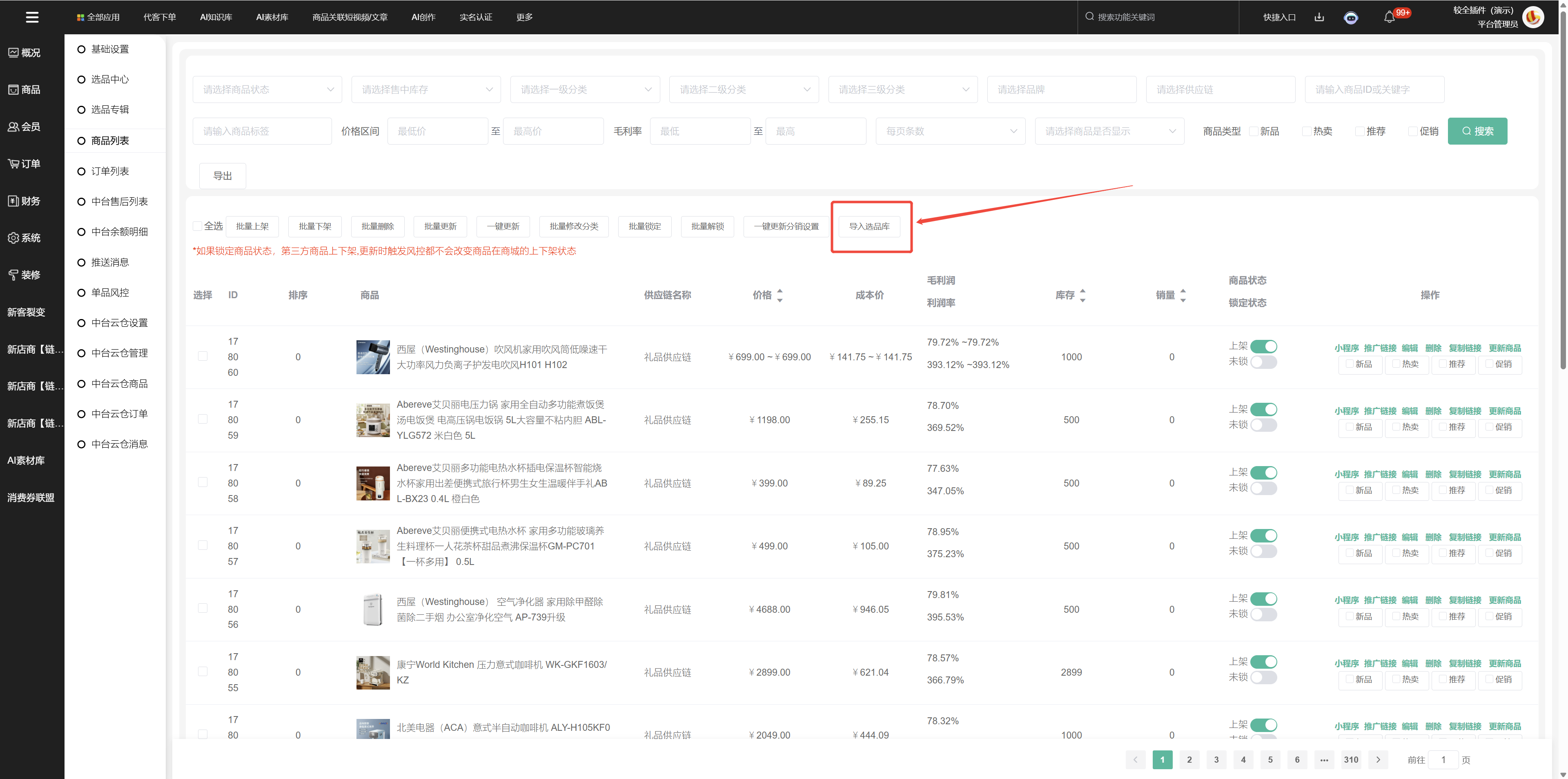Open the 请选择一级分类 dropdown
The width and height of the screenshot is (1568, 779).
[x=585, y=89]
